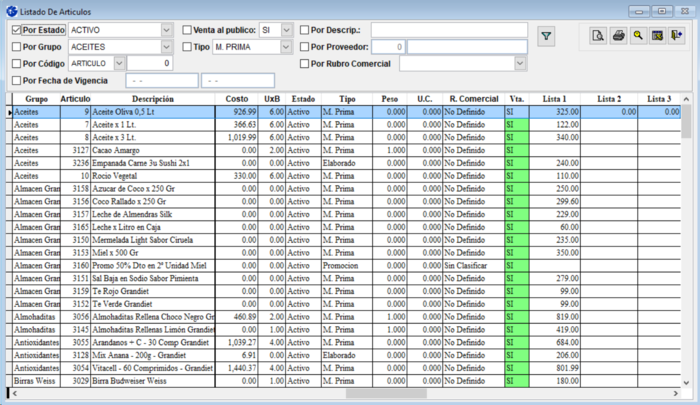Open the magnifier search tool

tap(638, 35)
